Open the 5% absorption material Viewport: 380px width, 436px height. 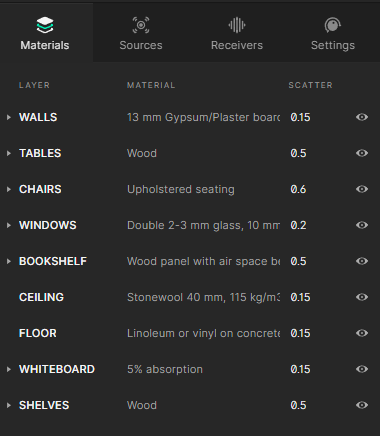tap(165, 369)
